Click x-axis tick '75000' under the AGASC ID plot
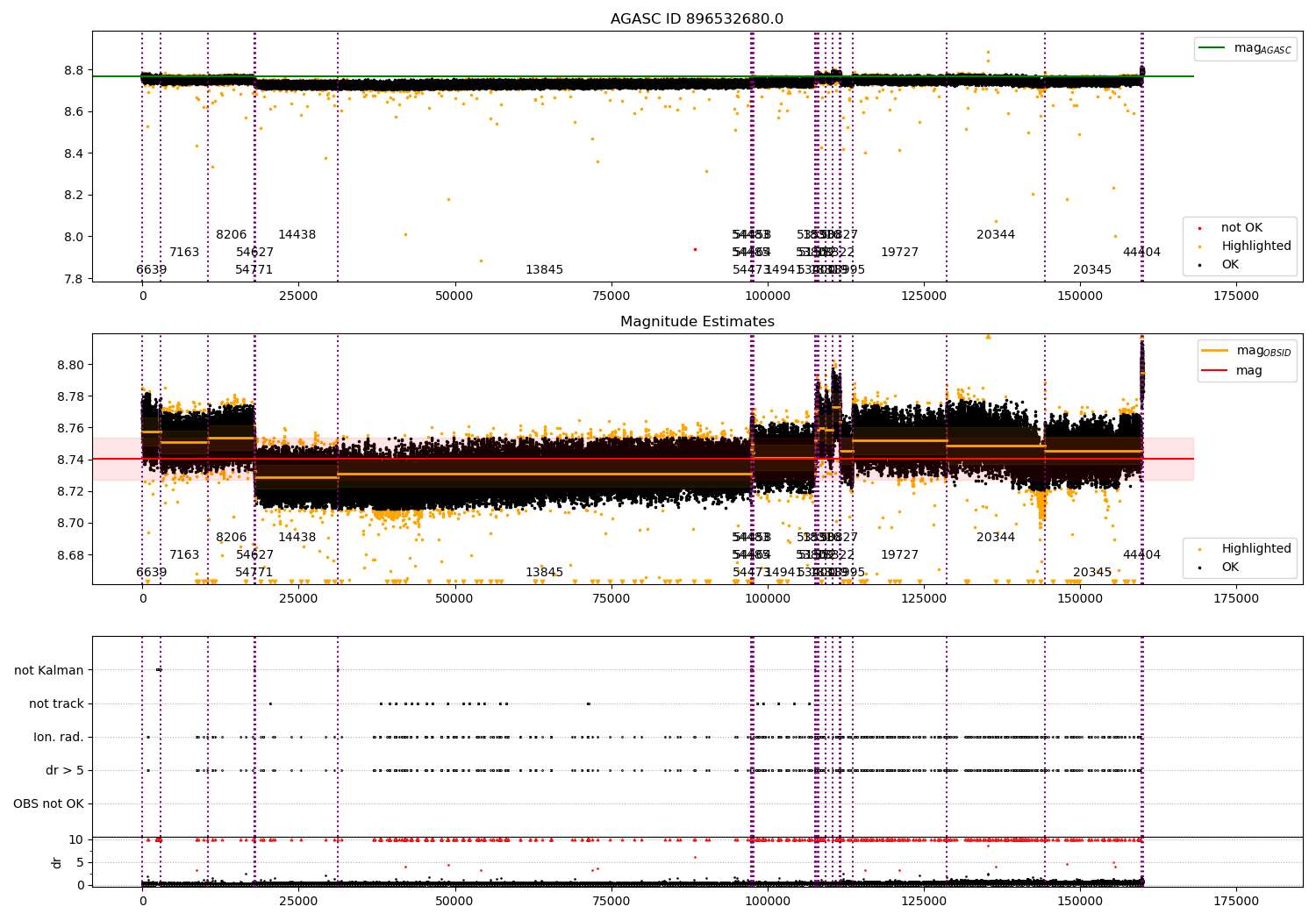This screenshot has width=1316, height=921. click(612, 296)
